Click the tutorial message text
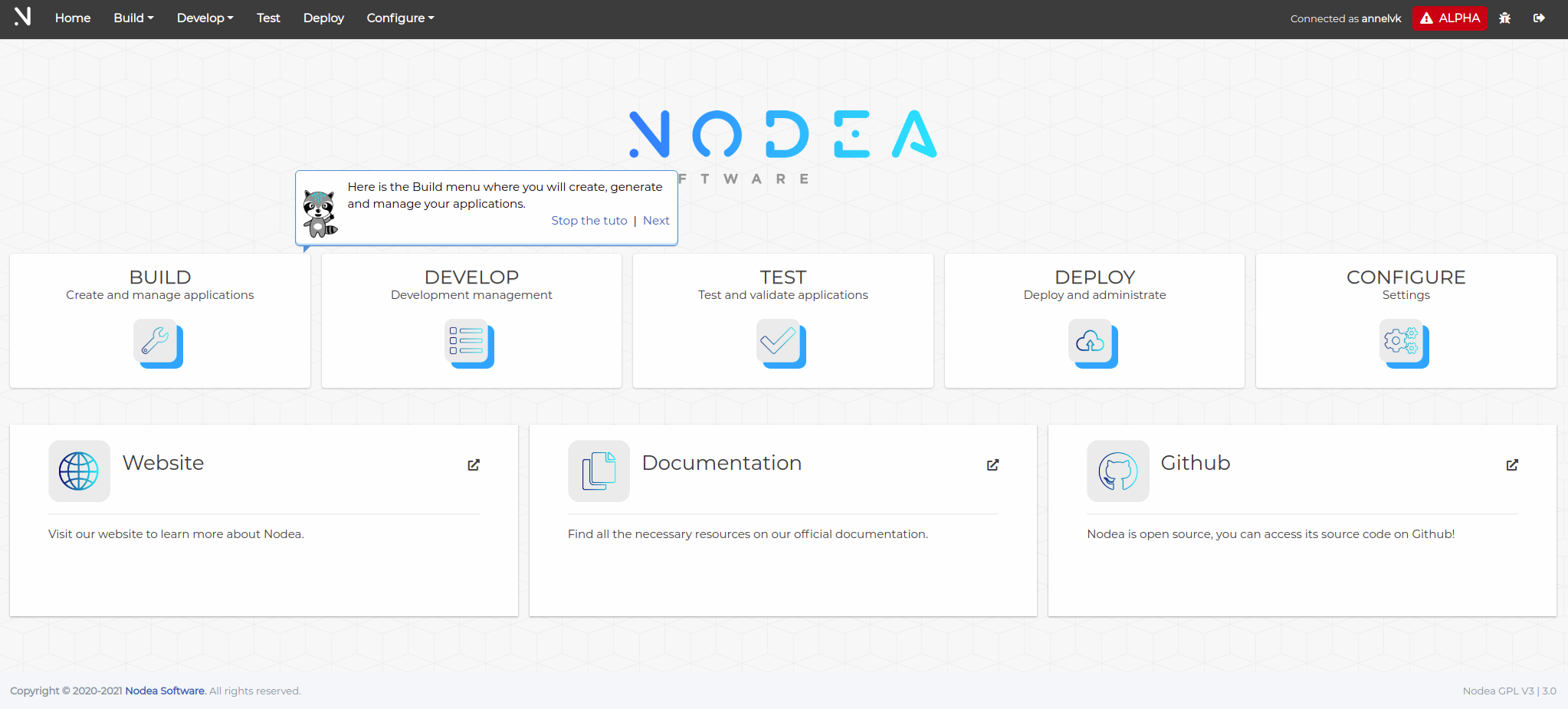The width and height of the screenshot is (1568, 709). pos(505,195)
